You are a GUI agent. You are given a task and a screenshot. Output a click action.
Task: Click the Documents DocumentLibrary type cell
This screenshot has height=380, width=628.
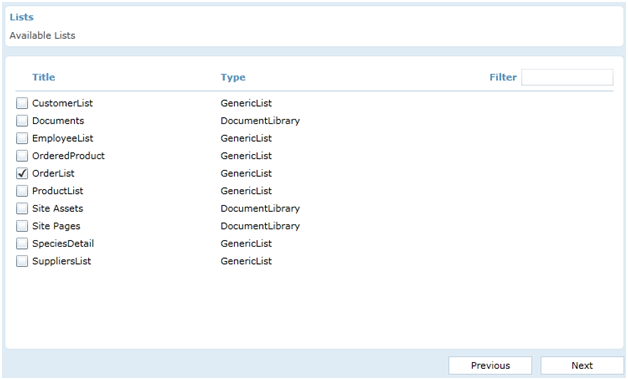click(260, 121)
